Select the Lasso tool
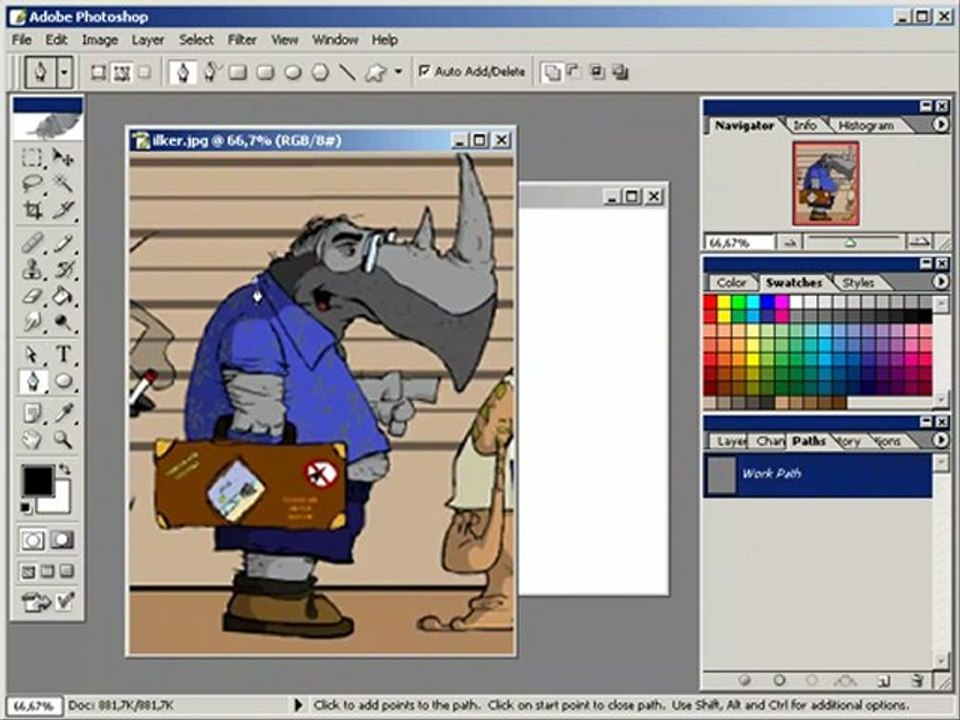 coord(31,184)
